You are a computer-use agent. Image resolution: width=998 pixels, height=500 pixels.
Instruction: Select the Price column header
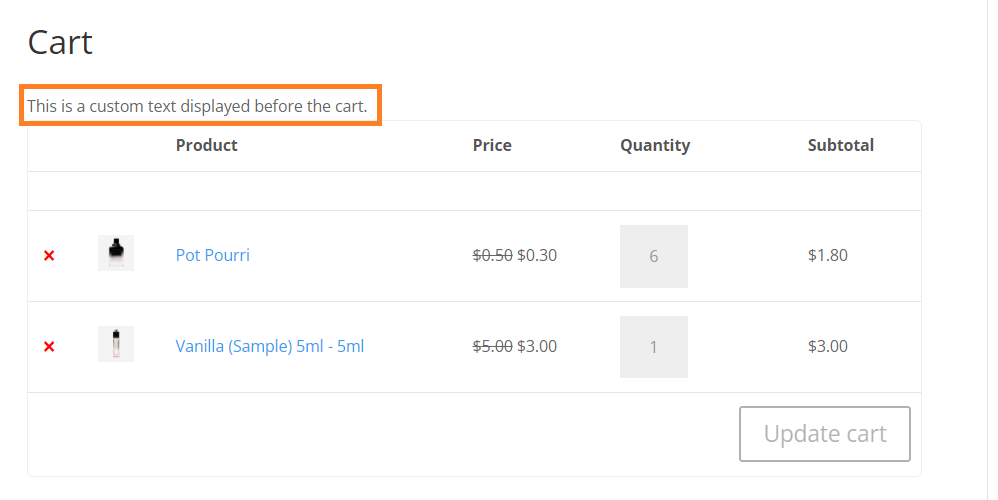(x=492, y=145)
